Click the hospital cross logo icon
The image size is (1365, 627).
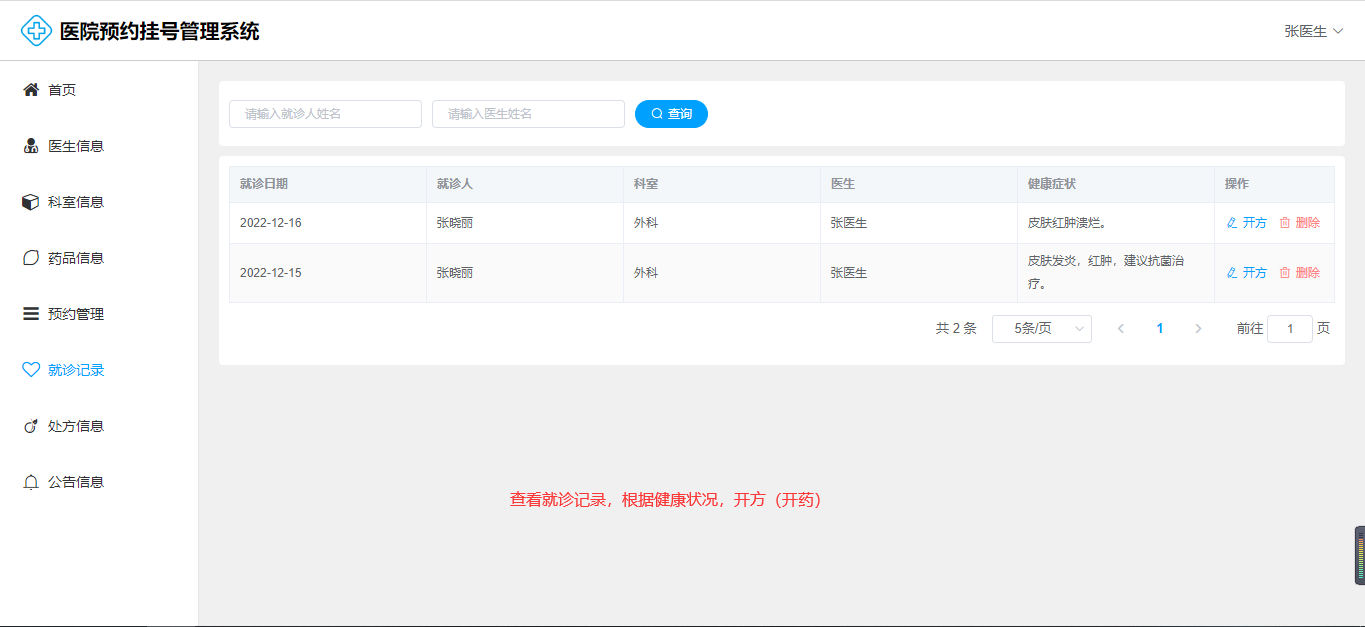point(36,31)
